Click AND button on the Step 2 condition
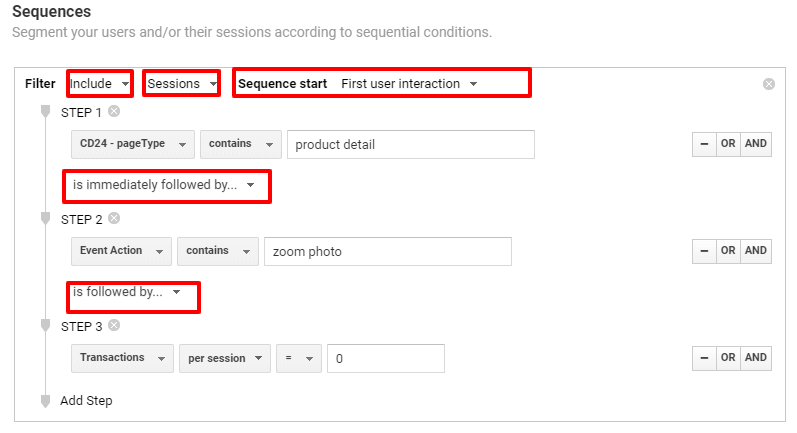The height and width of the screenshot is (433, 797). point(756,251)
